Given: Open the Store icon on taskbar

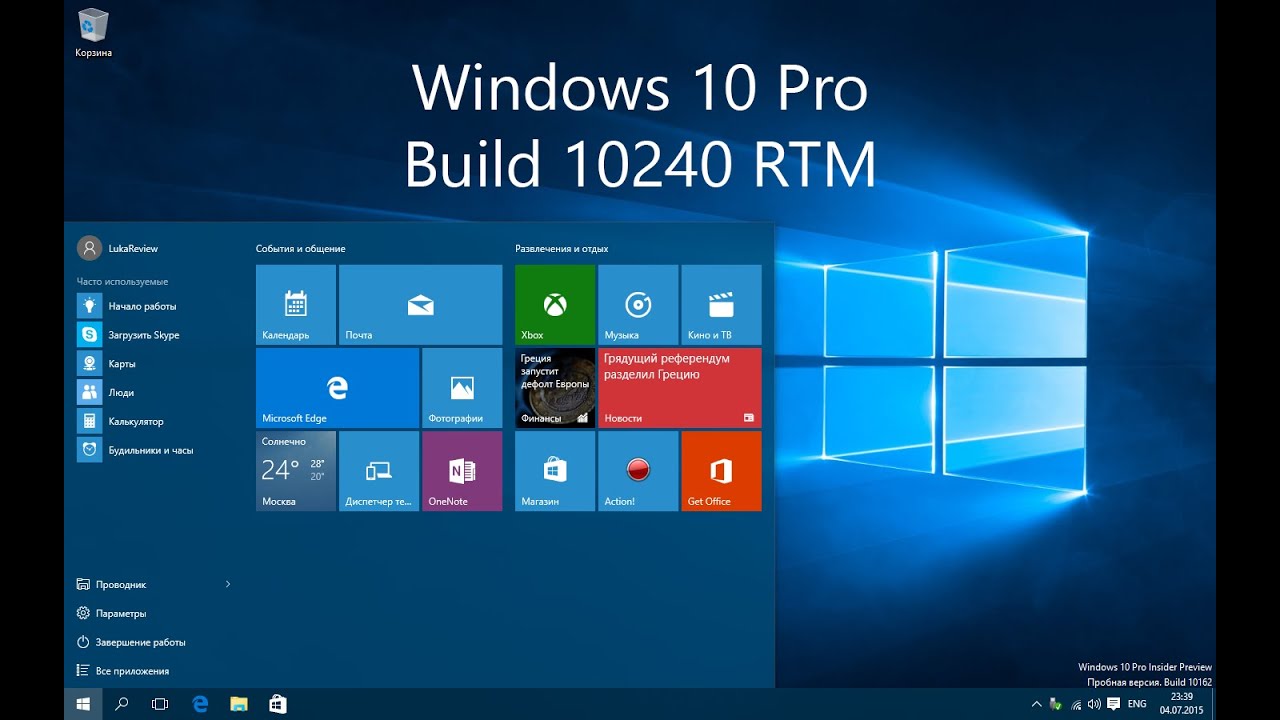Looking at the screenshot, I should (278, 704).
